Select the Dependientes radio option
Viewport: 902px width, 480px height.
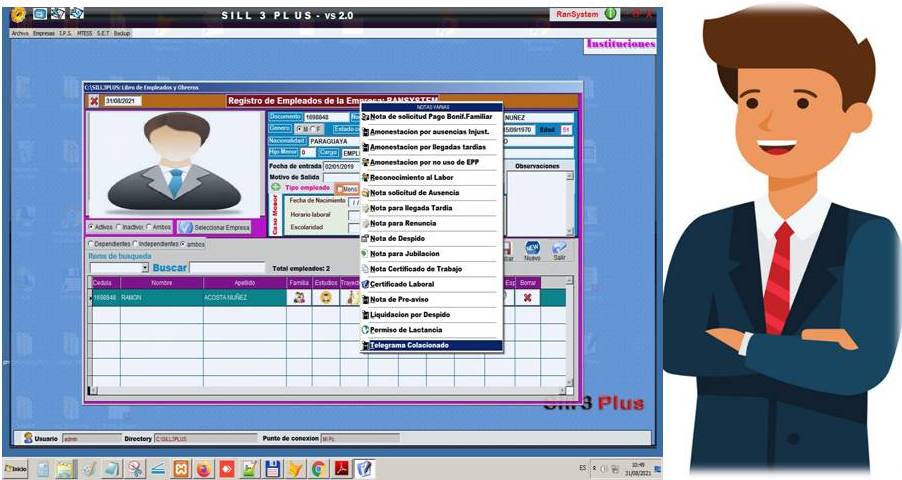[91, 243]
